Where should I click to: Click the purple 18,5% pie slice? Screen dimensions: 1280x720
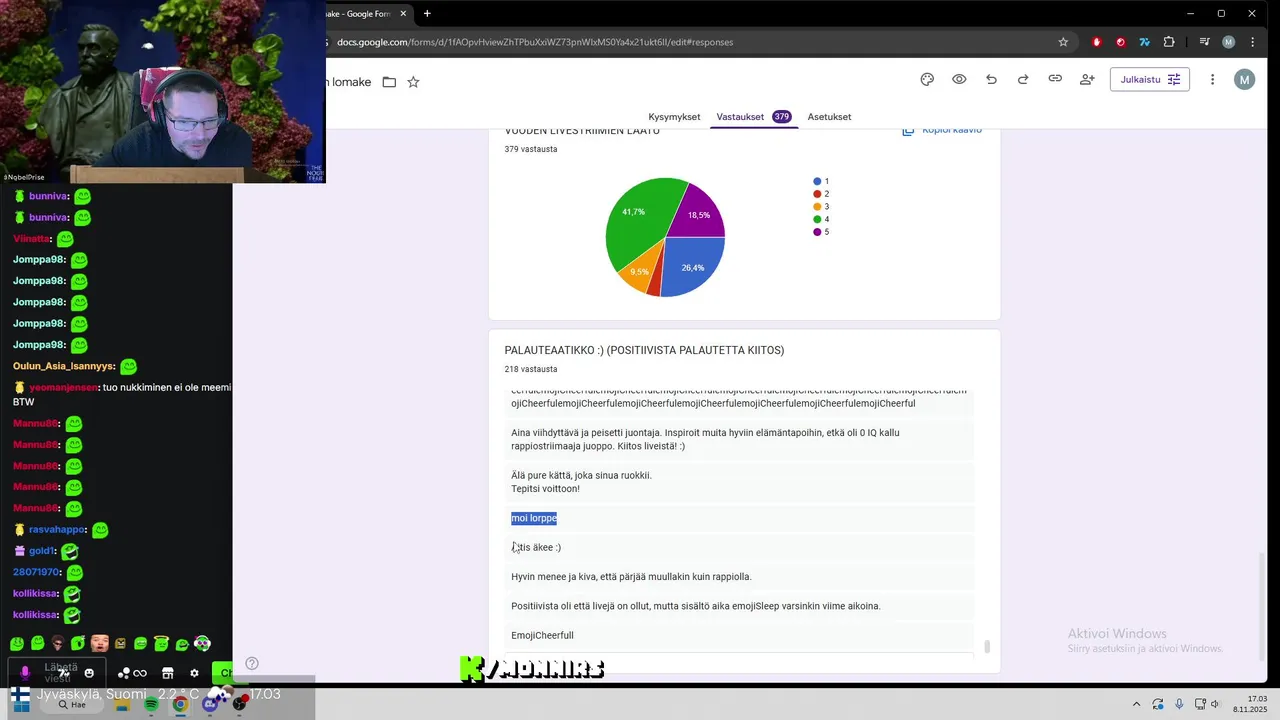(x=698, y=213)
